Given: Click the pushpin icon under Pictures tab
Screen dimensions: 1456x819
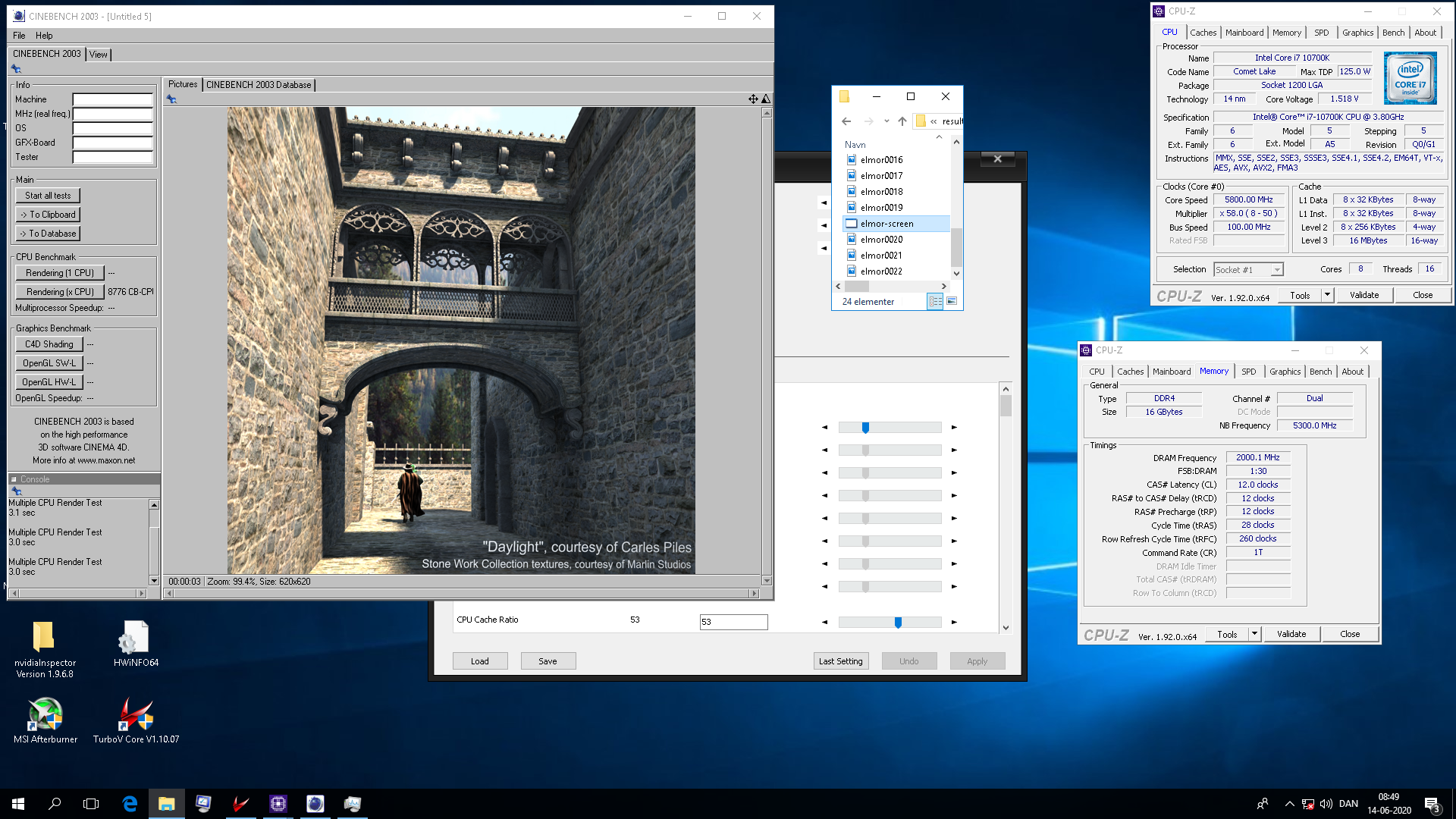Looking at the screenshot, I should tap(171, 99).
